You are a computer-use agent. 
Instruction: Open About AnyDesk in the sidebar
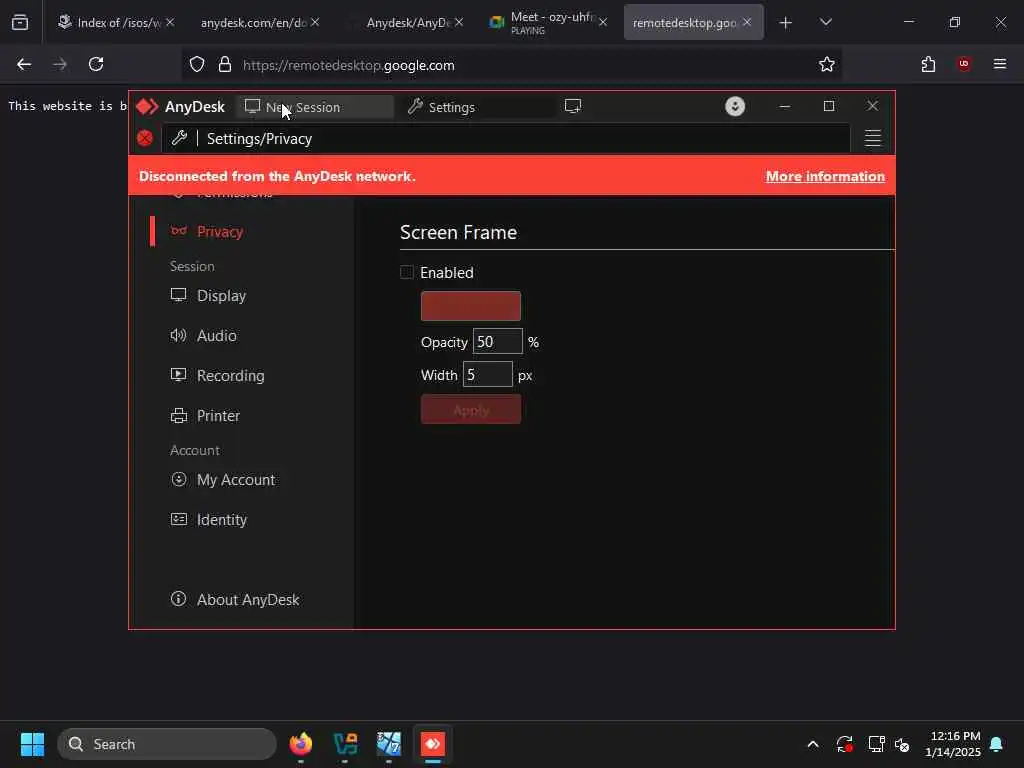pos(248,600)
